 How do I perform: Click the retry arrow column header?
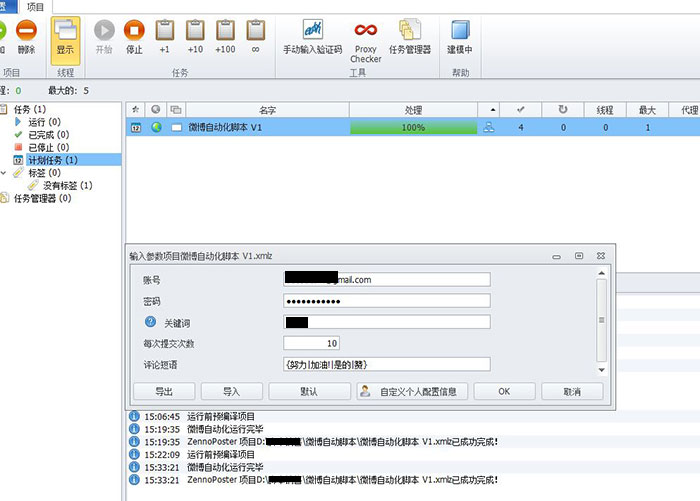563,110
